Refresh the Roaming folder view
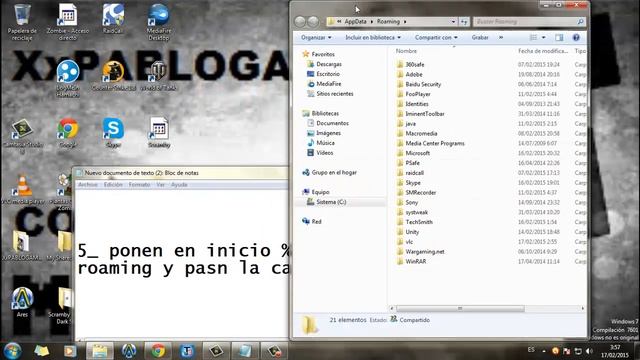The image size is (640, 360). click(x=464, y=22)
